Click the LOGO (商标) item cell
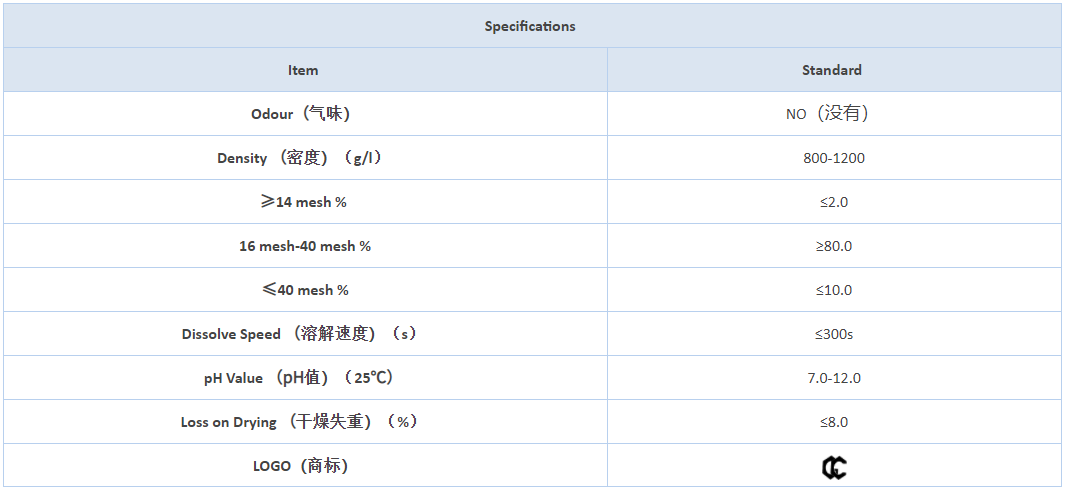 [303, 466]
